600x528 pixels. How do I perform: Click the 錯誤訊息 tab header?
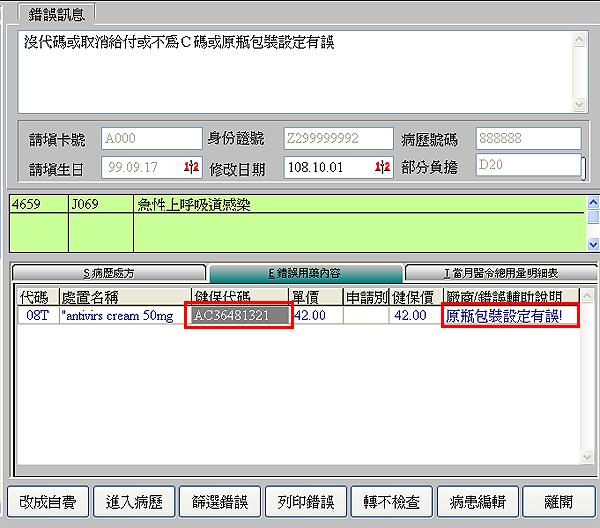(x=56, y=14)
